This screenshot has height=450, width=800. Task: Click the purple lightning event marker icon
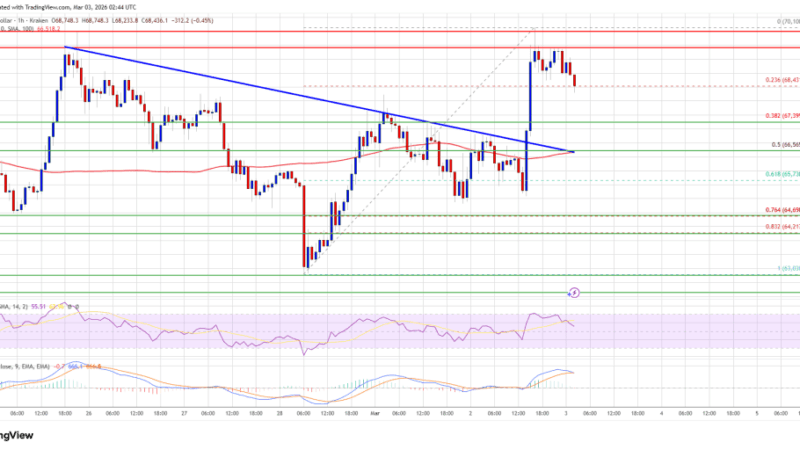pos(574,293)
